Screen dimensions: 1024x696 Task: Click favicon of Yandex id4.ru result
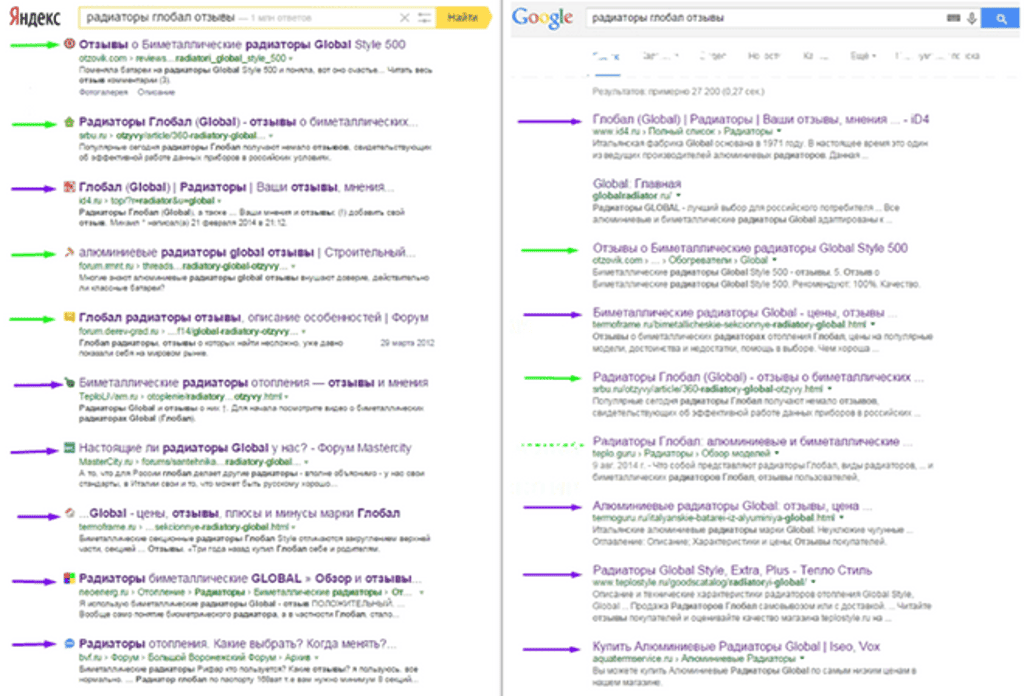[x=69, y=187]
